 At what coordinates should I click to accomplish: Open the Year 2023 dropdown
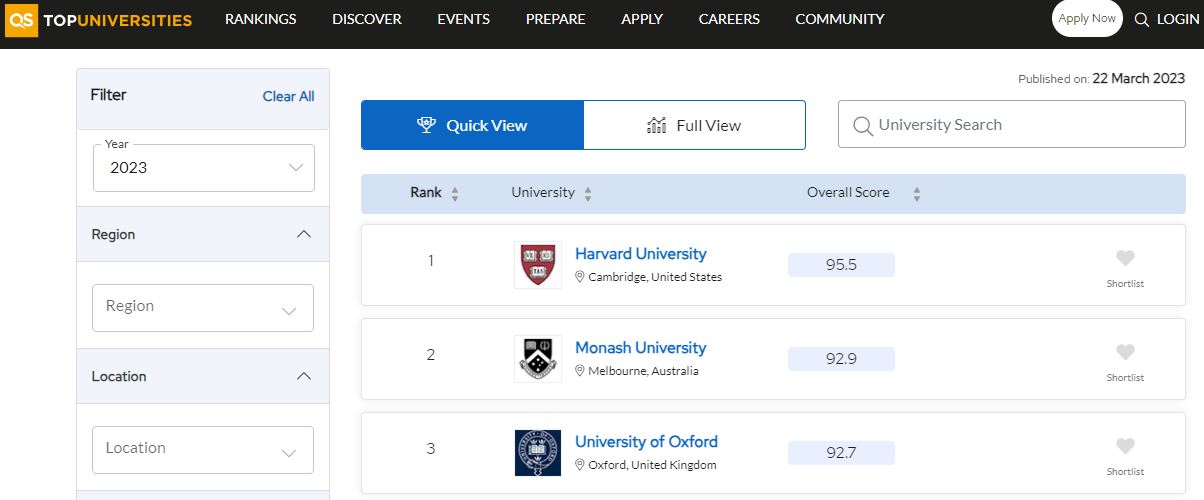204,168
